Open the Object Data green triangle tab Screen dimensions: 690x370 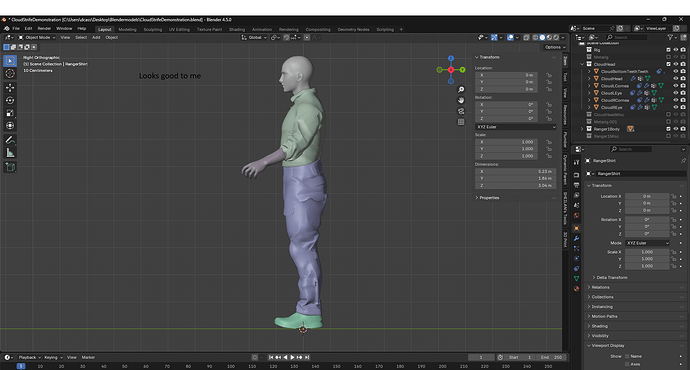(576, 278)
